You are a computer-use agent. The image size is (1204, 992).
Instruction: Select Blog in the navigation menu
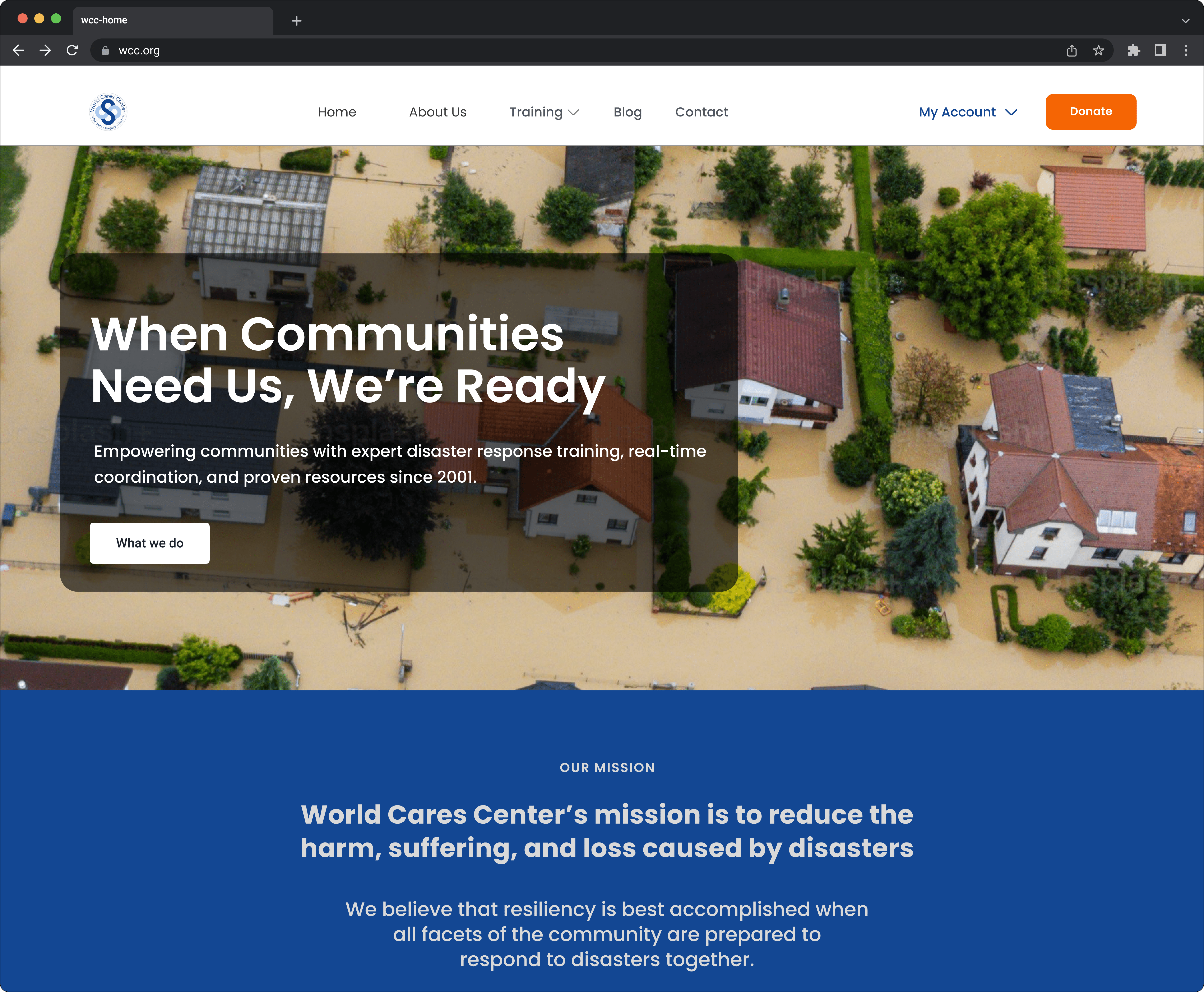coord(627,112)
